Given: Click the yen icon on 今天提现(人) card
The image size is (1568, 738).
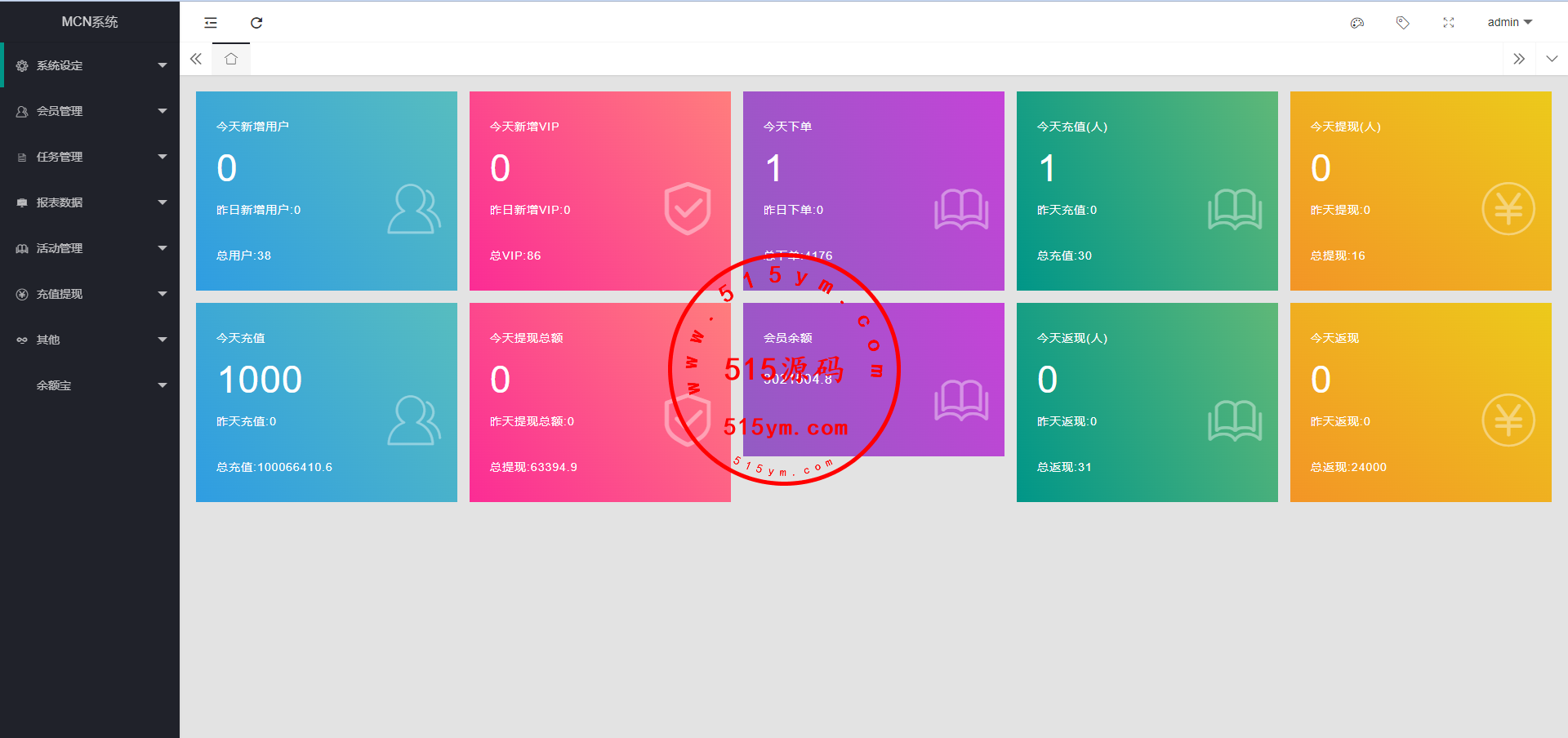Looking at the screenshot, I should [1508, 209].
